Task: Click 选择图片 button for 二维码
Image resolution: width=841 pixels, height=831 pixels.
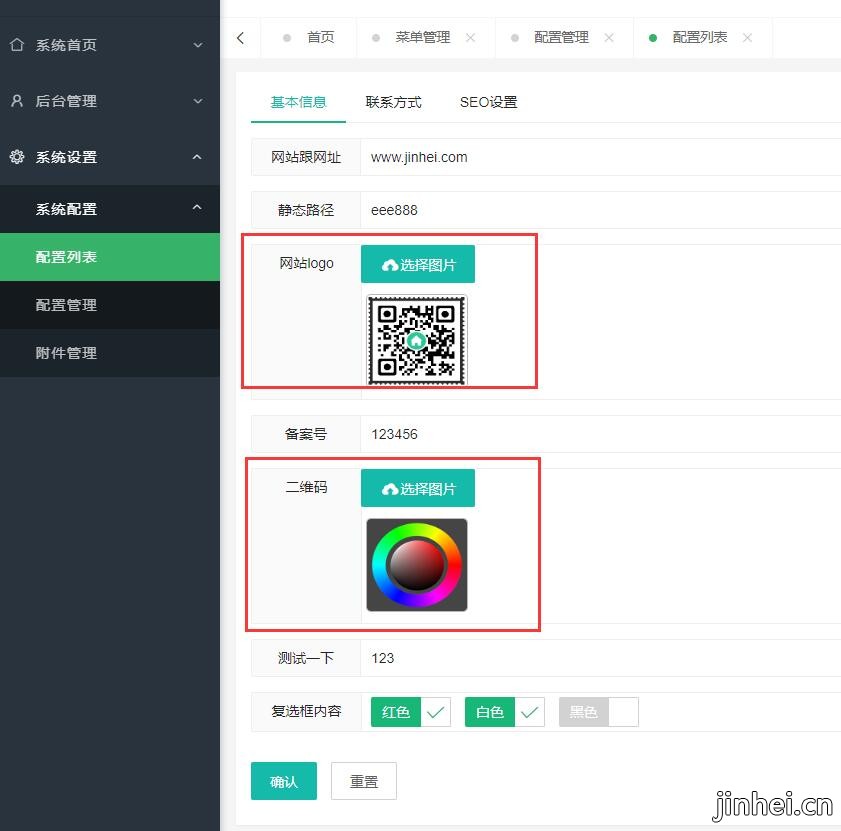Action: coord(418,488)
